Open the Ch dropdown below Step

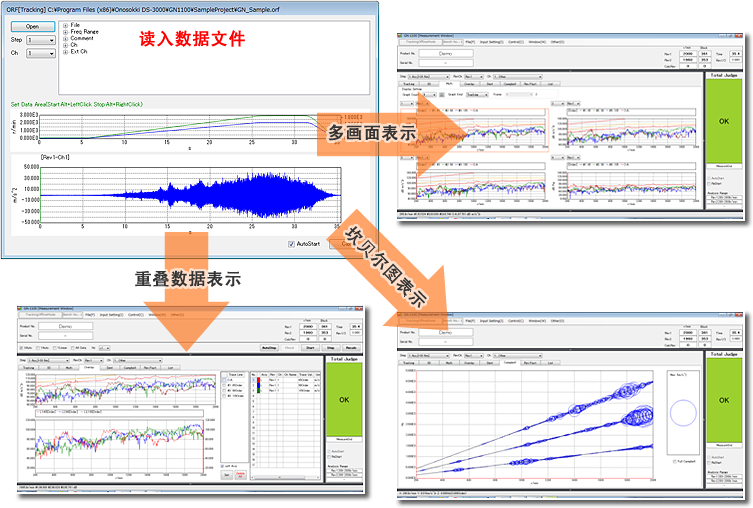pyautogui.click(x=42, y=54)
